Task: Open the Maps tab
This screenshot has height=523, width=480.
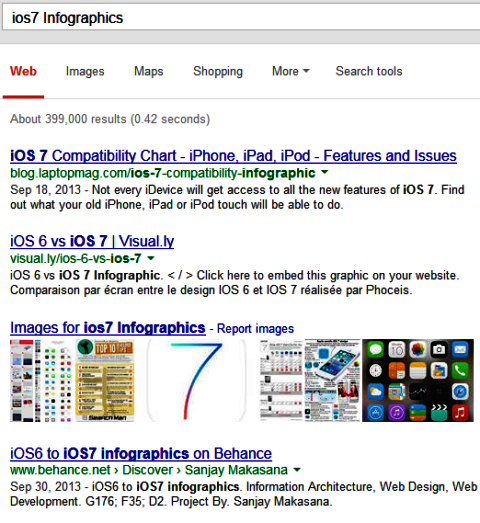Action: 149,71
